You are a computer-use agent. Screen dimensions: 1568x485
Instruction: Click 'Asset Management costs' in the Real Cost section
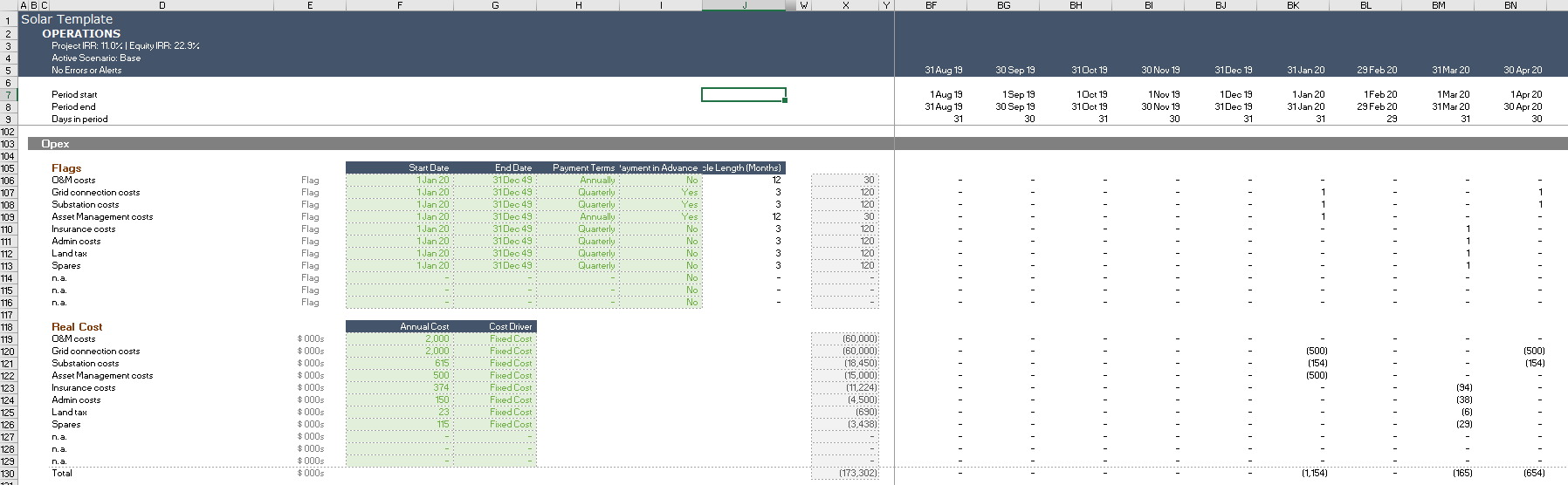(x=102, y=375)
